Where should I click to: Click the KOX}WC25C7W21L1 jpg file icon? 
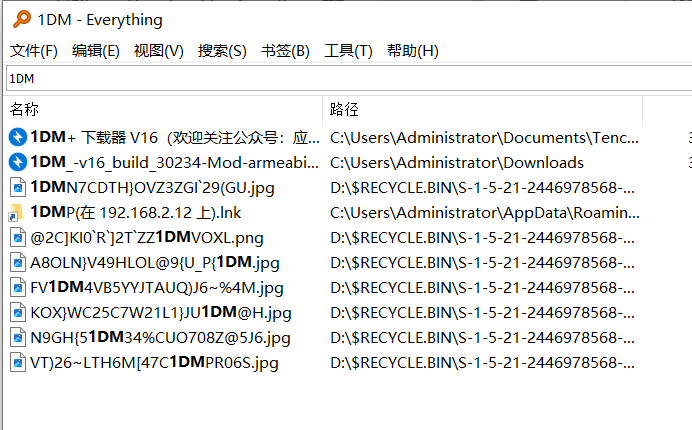[18, 312]
